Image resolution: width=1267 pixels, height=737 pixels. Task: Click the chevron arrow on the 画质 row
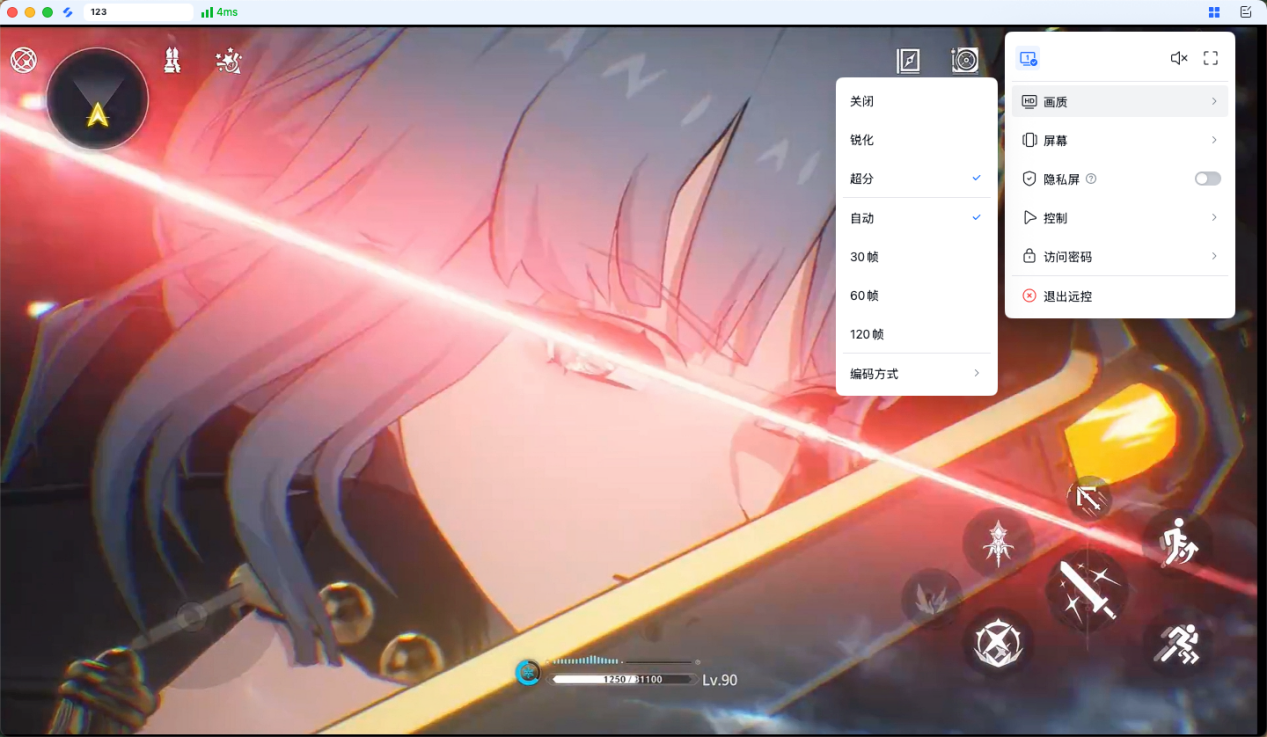(1214, 101)
